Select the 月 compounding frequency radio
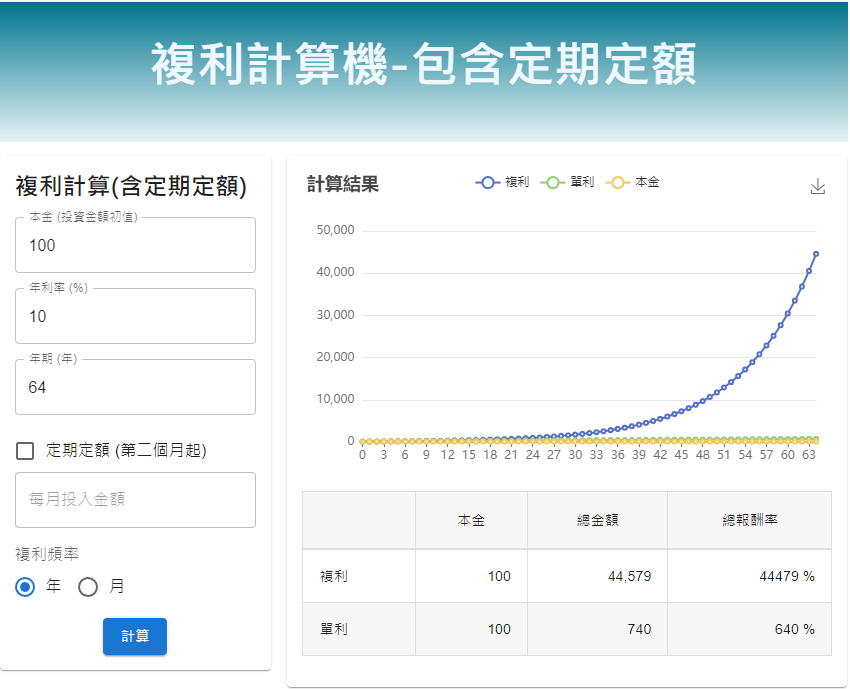Image resolution: width=850 pixels, height=689 pixels. [x=88, y=587]
